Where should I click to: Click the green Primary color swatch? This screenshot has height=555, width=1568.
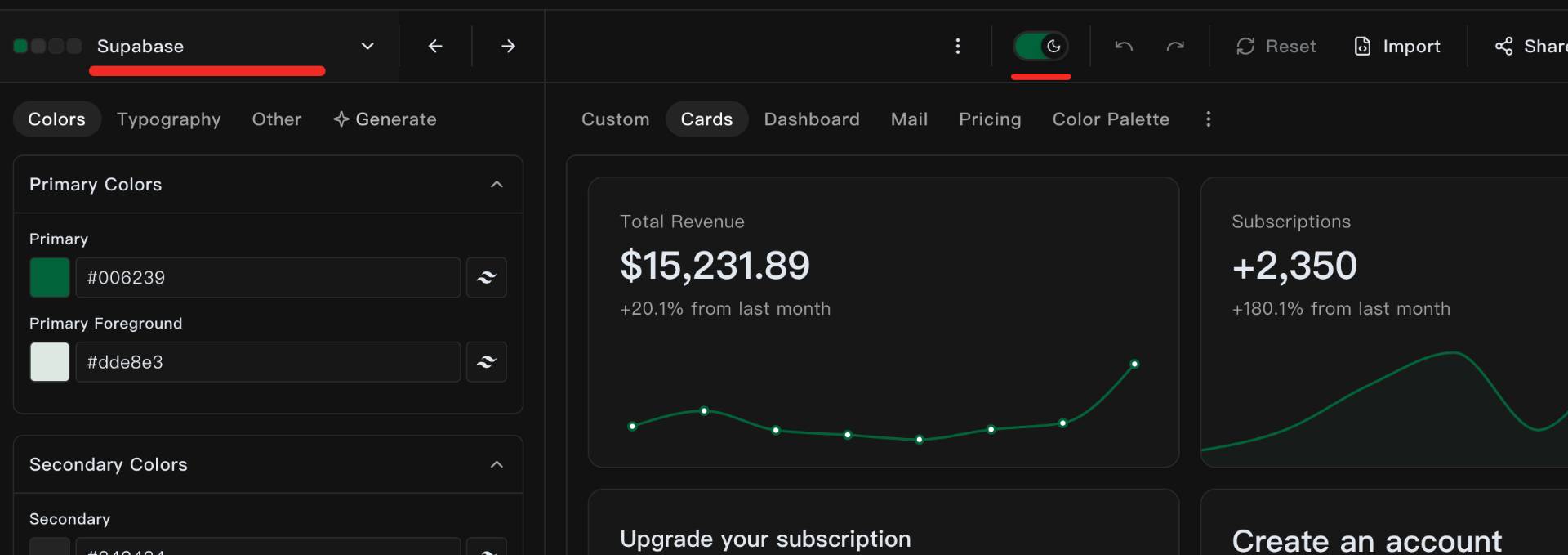click(50, 278)
